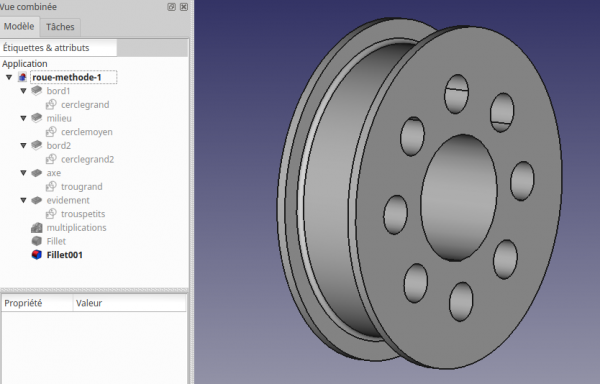Undock the Vue combinée panel
The height and width of the screenshot is (384, 600).
[x=171, y=7]
